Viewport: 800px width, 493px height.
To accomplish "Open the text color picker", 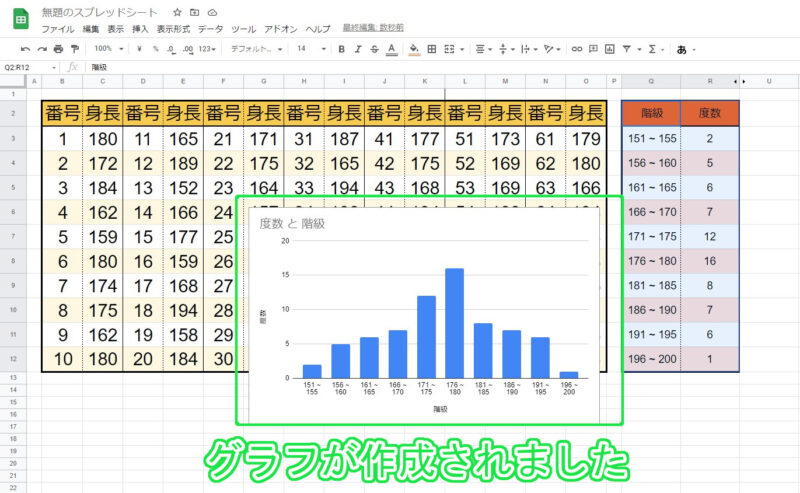I will 391,49.
